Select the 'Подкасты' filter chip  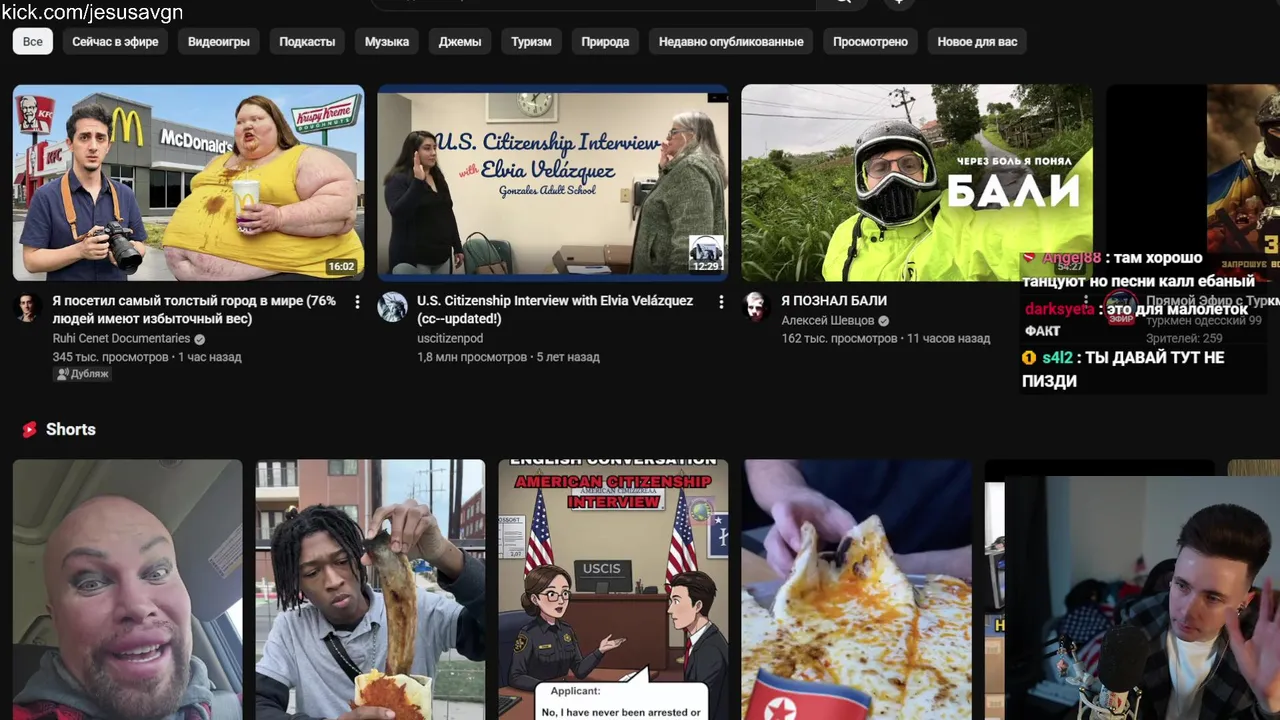click(307, 41)
